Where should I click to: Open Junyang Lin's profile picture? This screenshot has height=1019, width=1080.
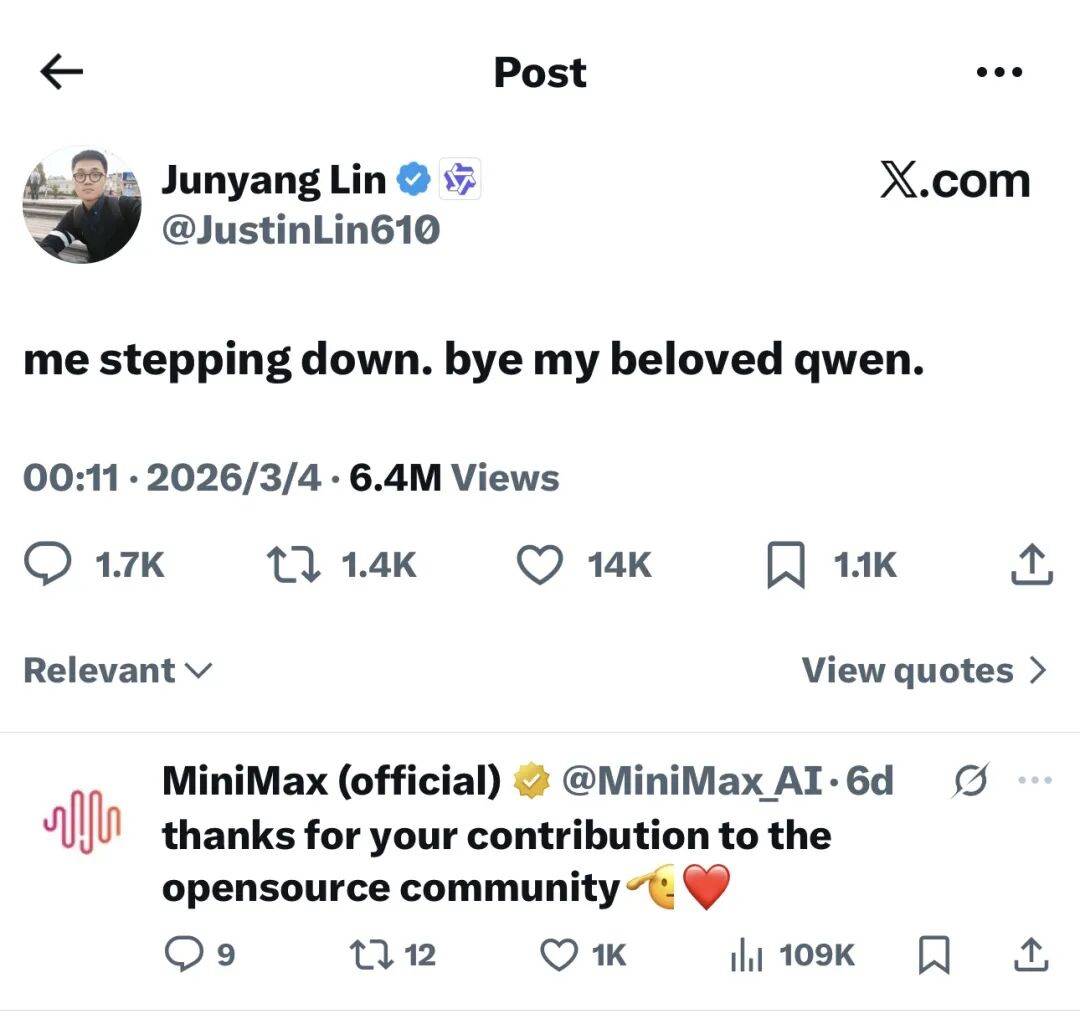click(82, 205)
